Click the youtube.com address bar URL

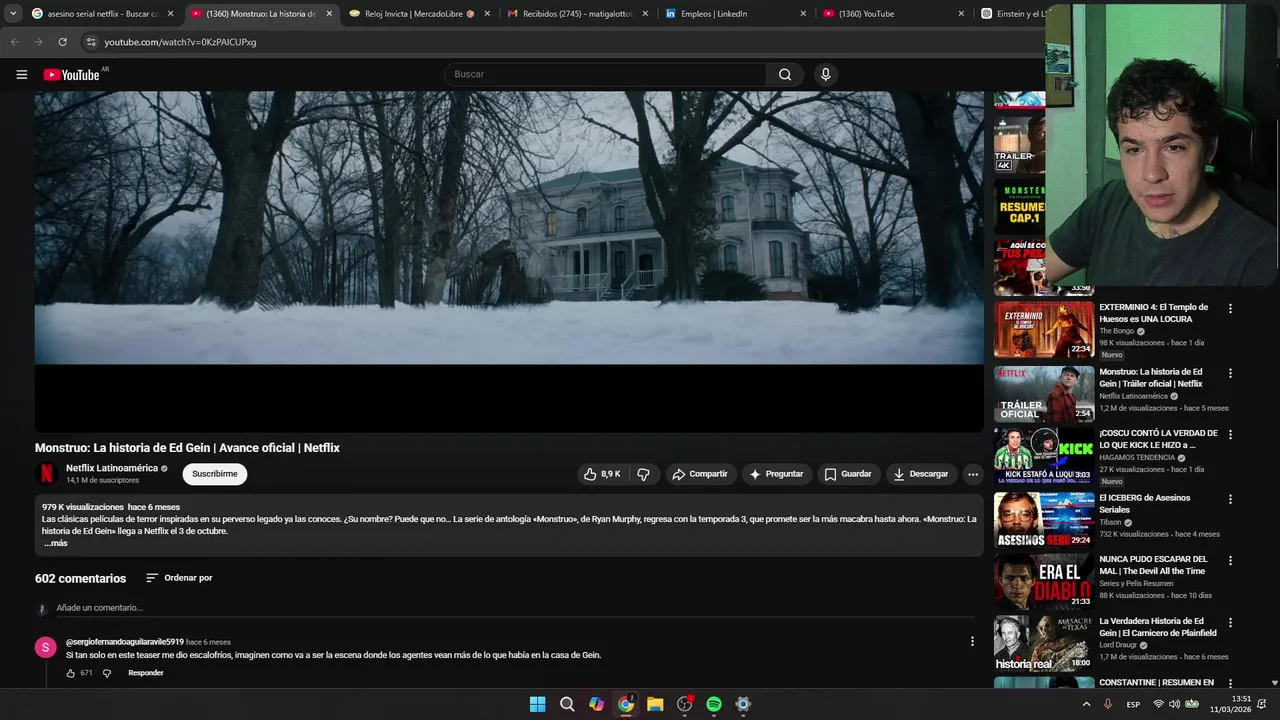click(180, 42)
